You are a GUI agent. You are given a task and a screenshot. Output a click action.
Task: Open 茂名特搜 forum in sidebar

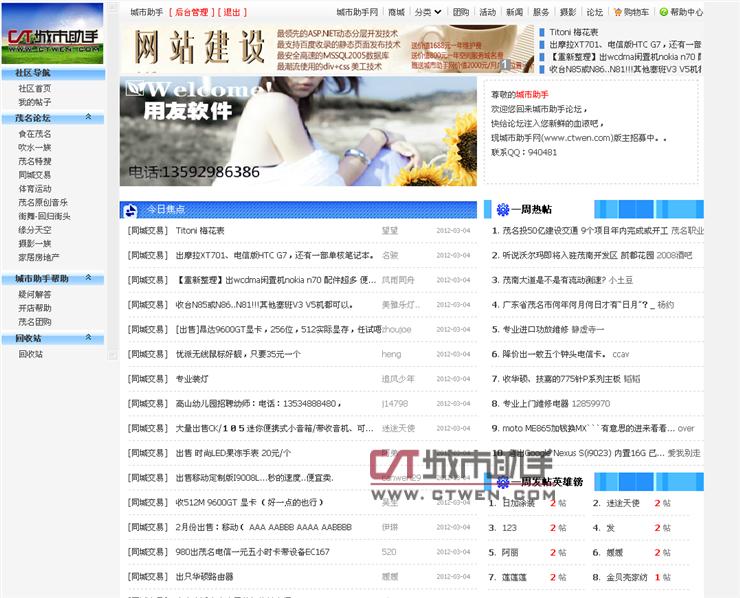click(x=34, y=161)
